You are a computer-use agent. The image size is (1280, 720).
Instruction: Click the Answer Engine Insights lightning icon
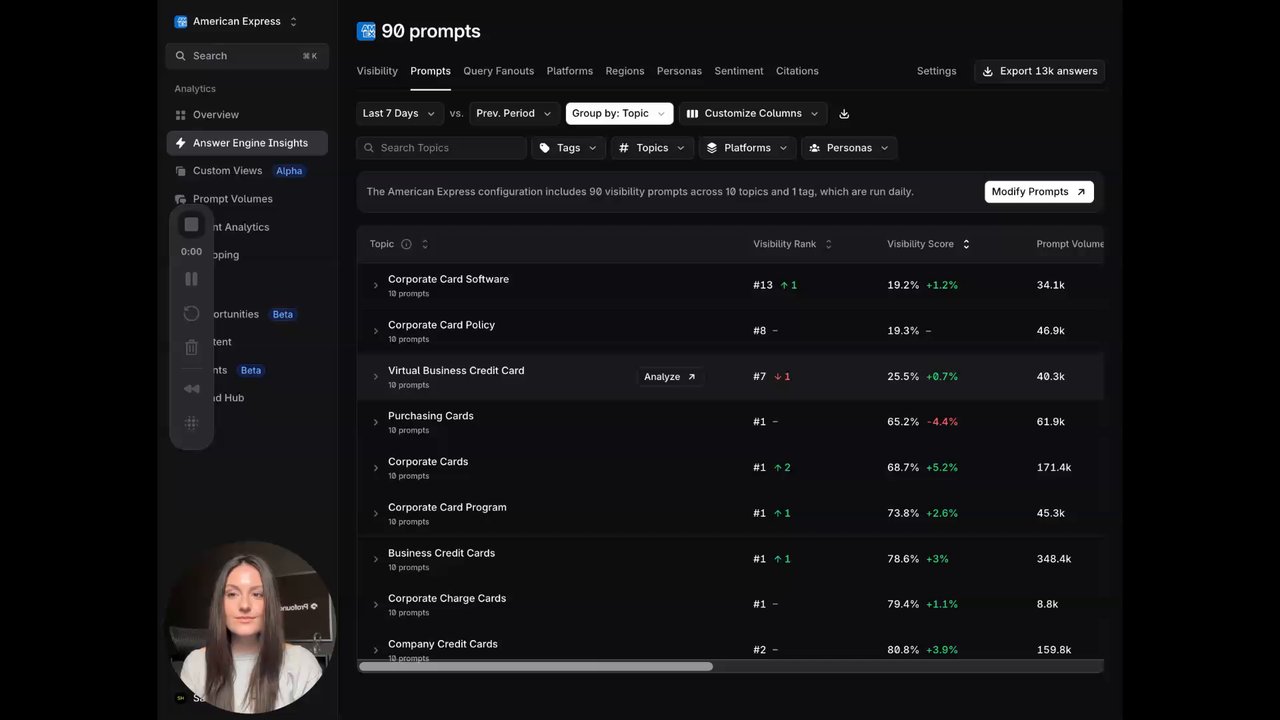click(x=181, y=143)
